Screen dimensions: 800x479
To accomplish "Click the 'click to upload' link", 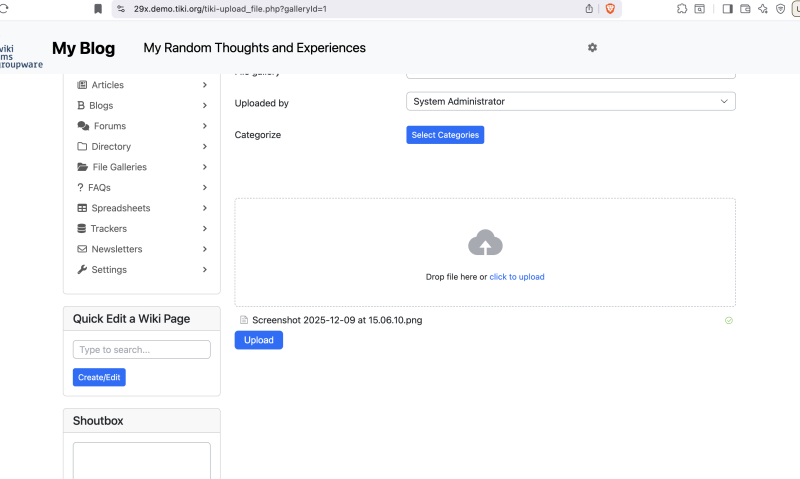I will (517, 276).
